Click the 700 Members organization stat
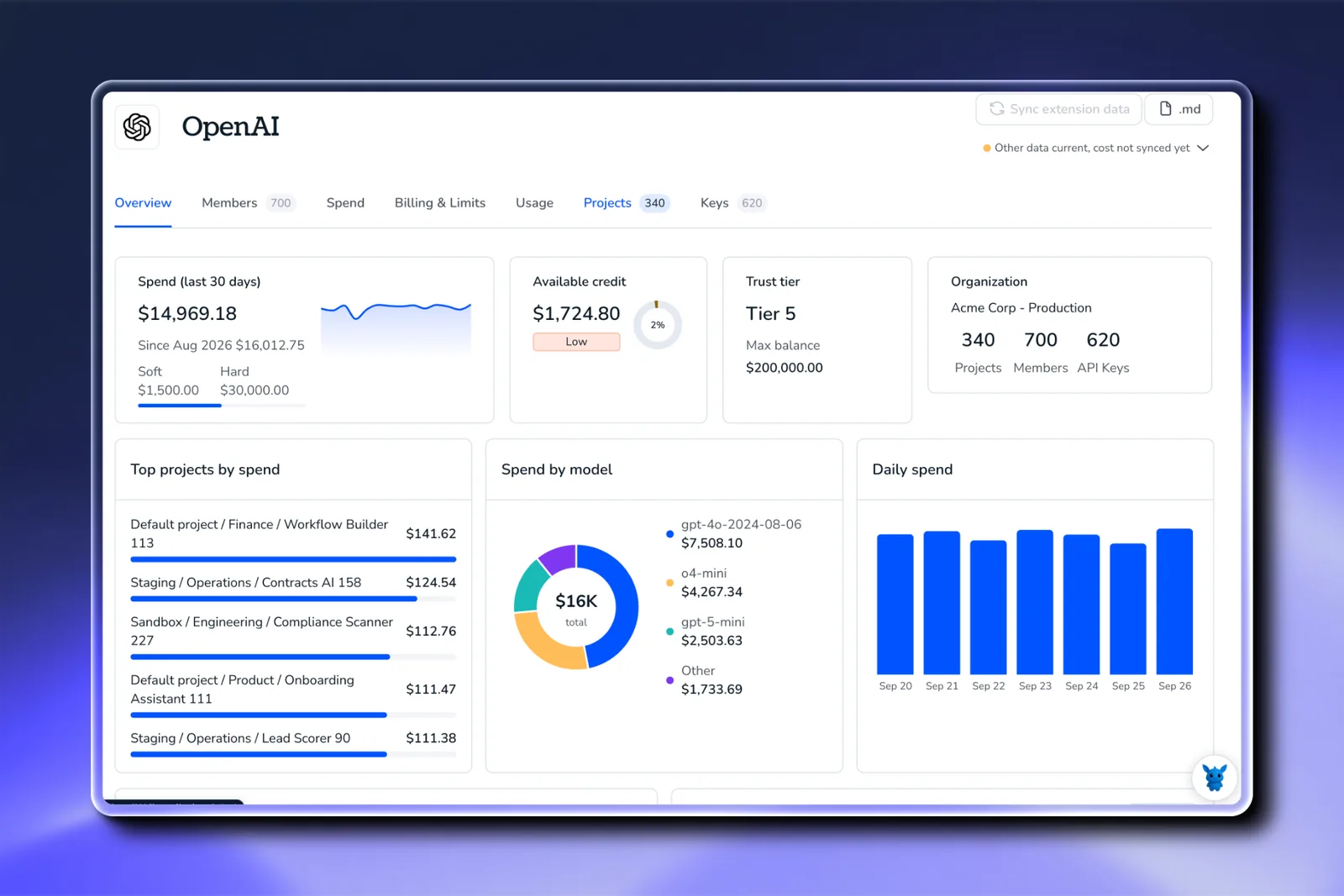 (x=1041, y=353)
